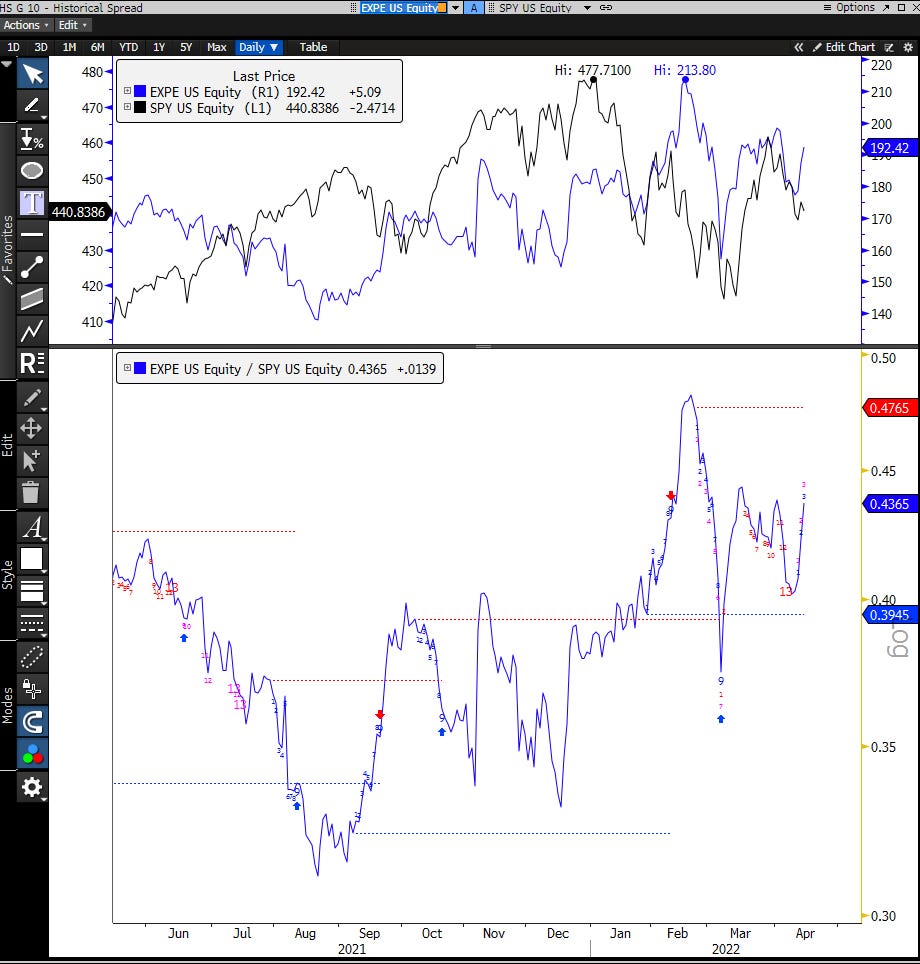Viewport: 920px width, 964px height.
Task: Pick the zigzag polyline tool
Action: (x=32, y=331)
